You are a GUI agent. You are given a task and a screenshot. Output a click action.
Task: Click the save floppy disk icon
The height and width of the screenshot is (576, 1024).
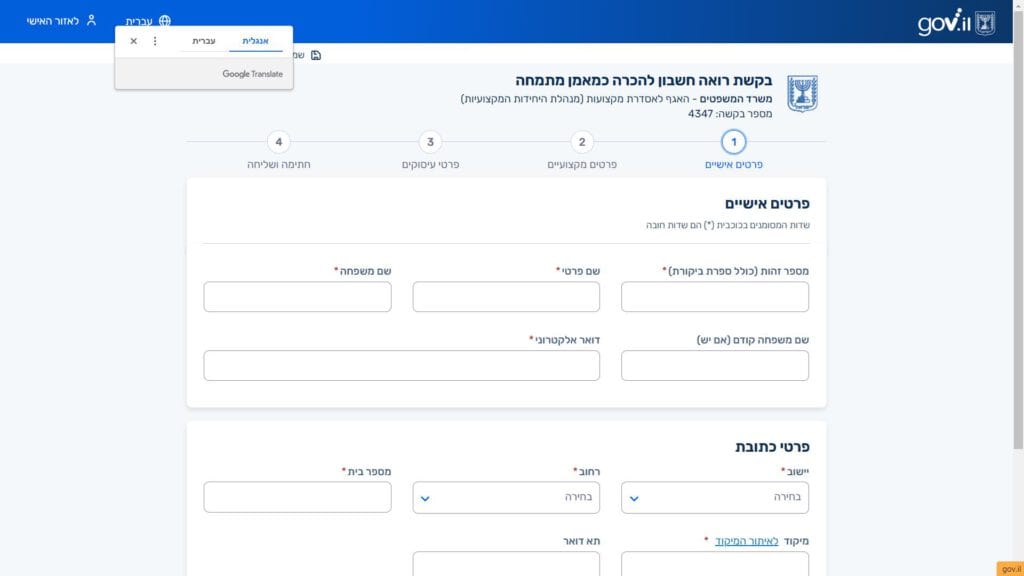point(316,55)
